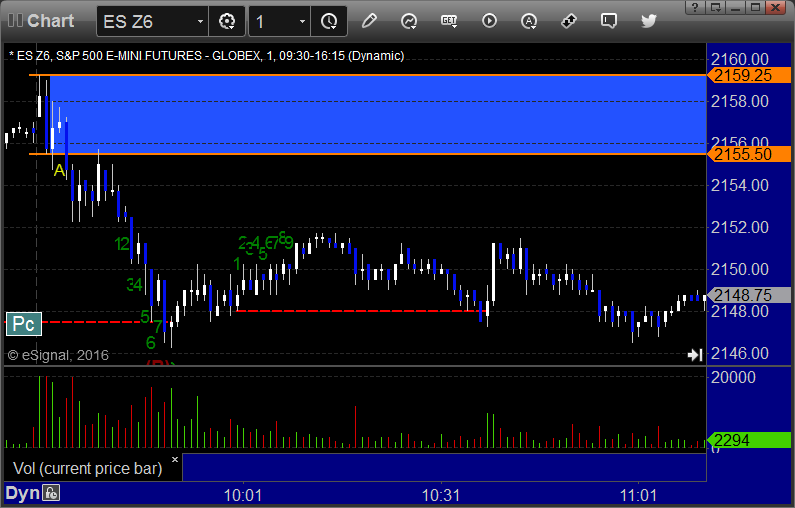795x508 pixels.
Task: Click the 2152.00 price axis label
Action: pyautogui.click(x=740, y=227)
